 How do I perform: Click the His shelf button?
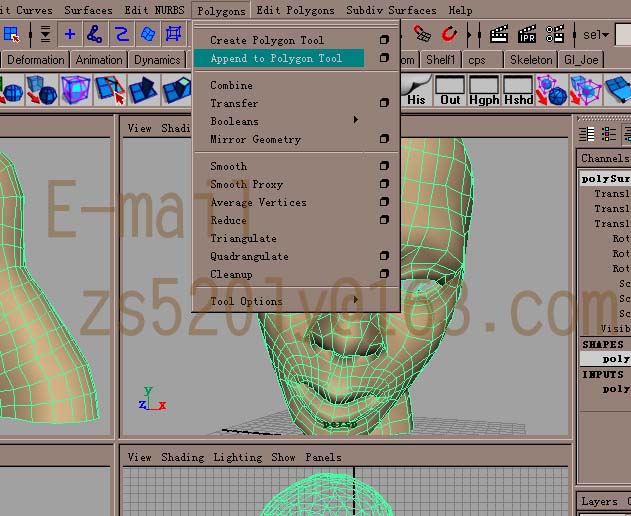(415, 91)
